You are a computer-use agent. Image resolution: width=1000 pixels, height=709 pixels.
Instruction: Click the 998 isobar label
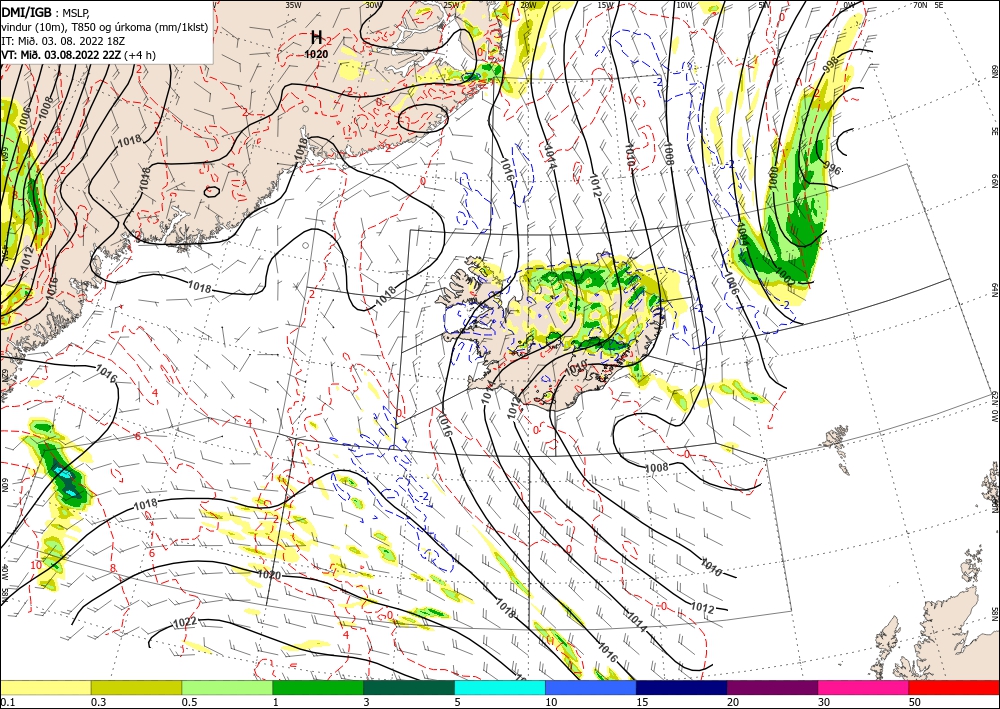click(830, 64)
